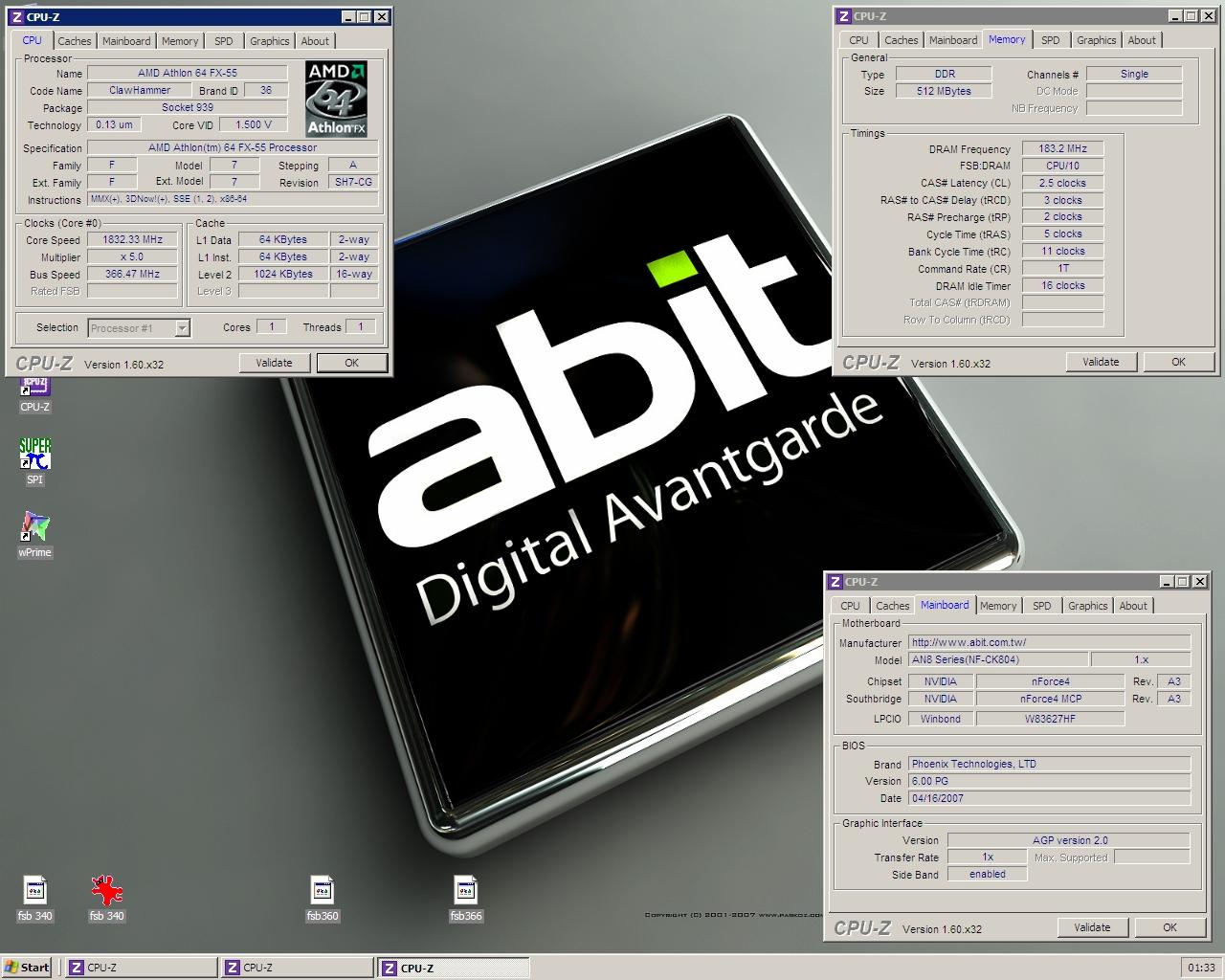Click the taskbar clock showing 01:33
This screenshot has height=980, width=1225.
pos(1201,968)
